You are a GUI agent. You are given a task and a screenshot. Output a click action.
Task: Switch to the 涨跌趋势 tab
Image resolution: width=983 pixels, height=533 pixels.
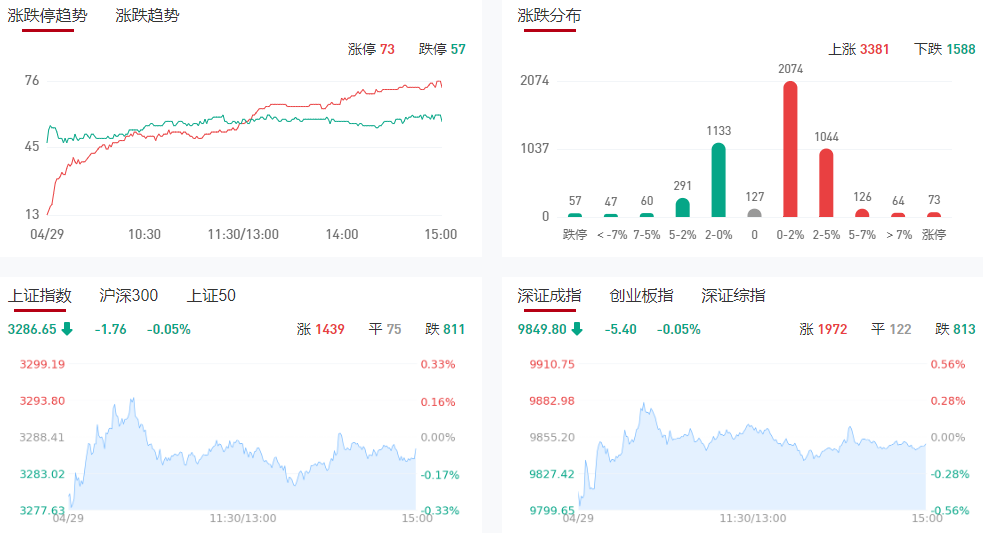pyautogui.click(x=147, y=16)
